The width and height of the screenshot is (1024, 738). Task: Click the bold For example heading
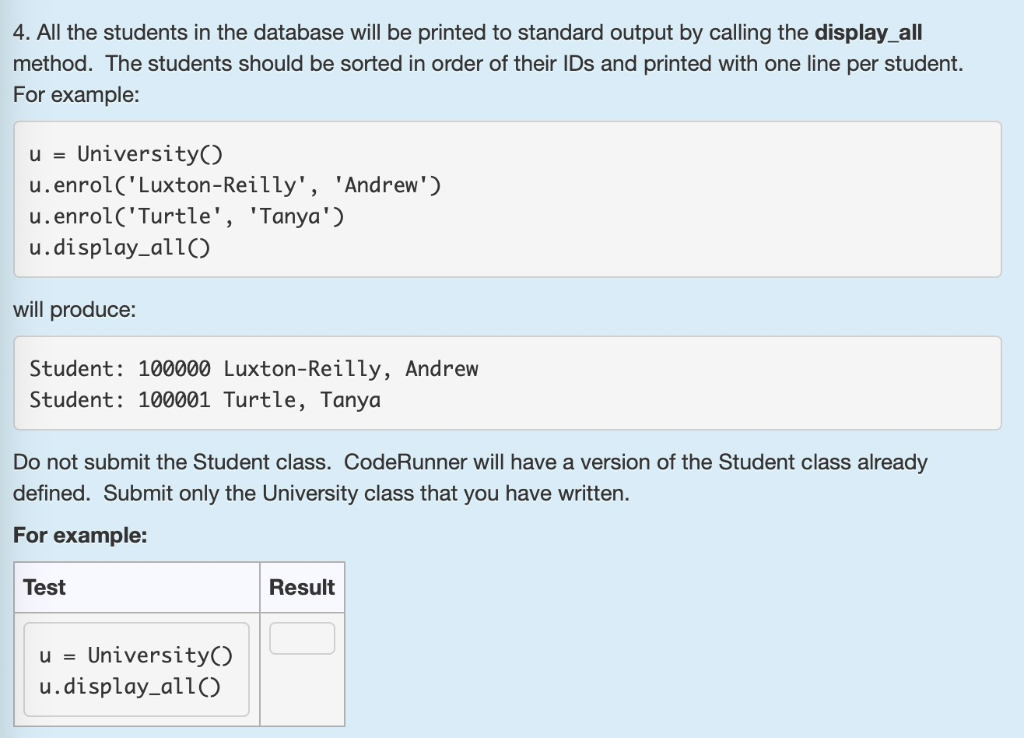60,534
